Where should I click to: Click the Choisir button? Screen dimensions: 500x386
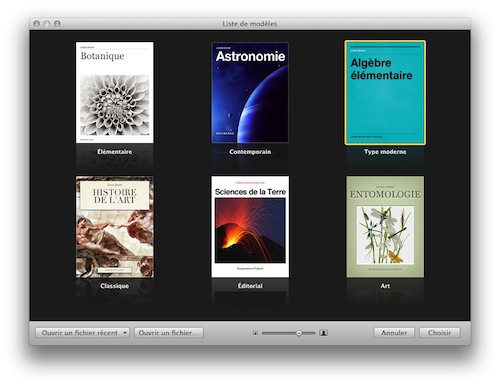click(x=439, y=333)
